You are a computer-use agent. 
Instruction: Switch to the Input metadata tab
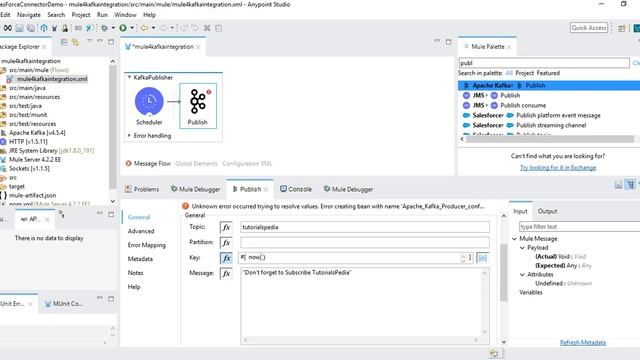coord(520,211)
